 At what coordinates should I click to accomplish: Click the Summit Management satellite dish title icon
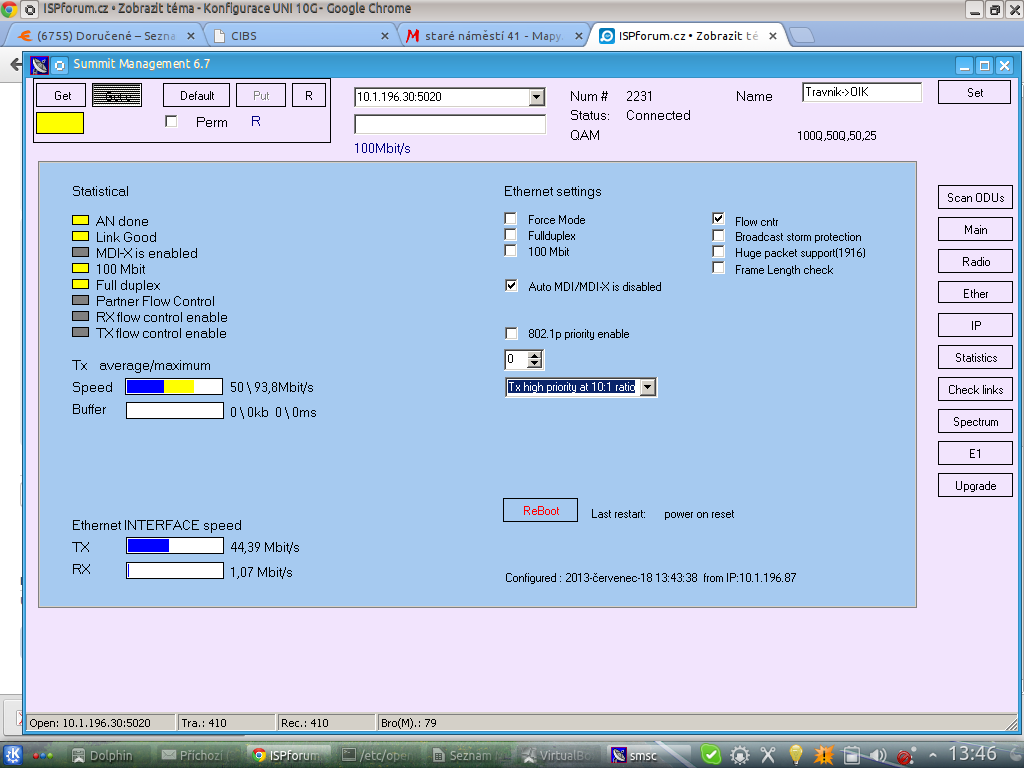click(39, 65)
